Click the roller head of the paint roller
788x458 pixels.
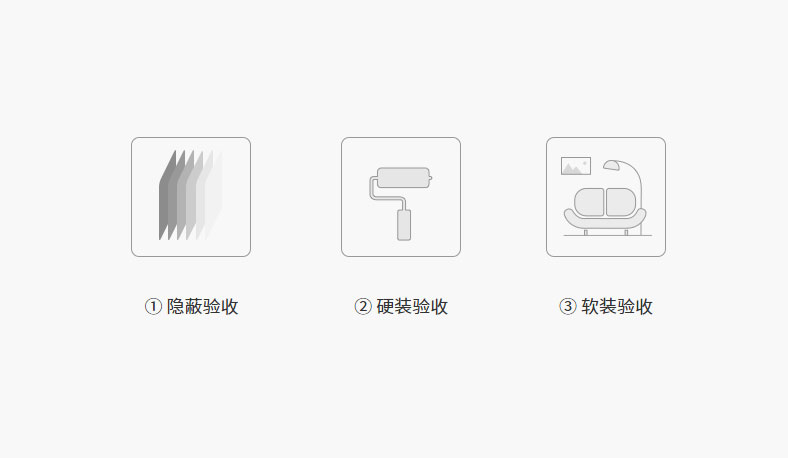(x=404, y=177)
